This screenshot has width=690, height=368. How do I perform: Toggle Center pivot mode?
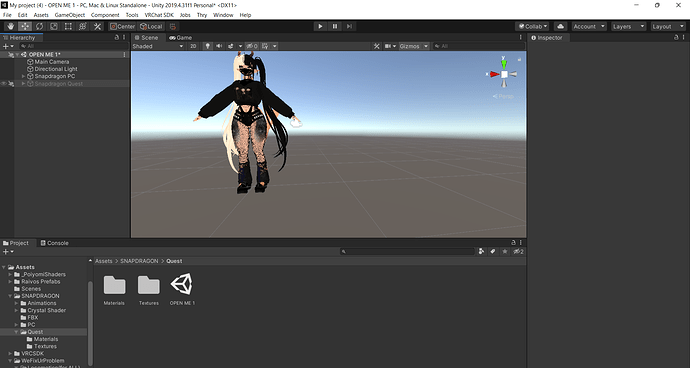123,26
